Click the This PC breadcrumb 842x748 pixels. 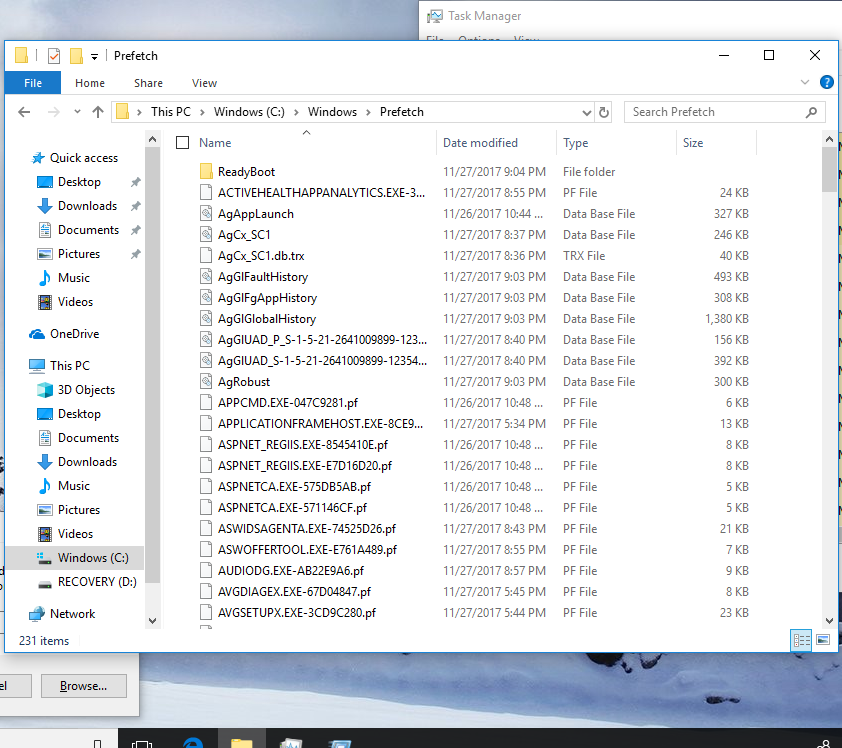tap(171, 112)
